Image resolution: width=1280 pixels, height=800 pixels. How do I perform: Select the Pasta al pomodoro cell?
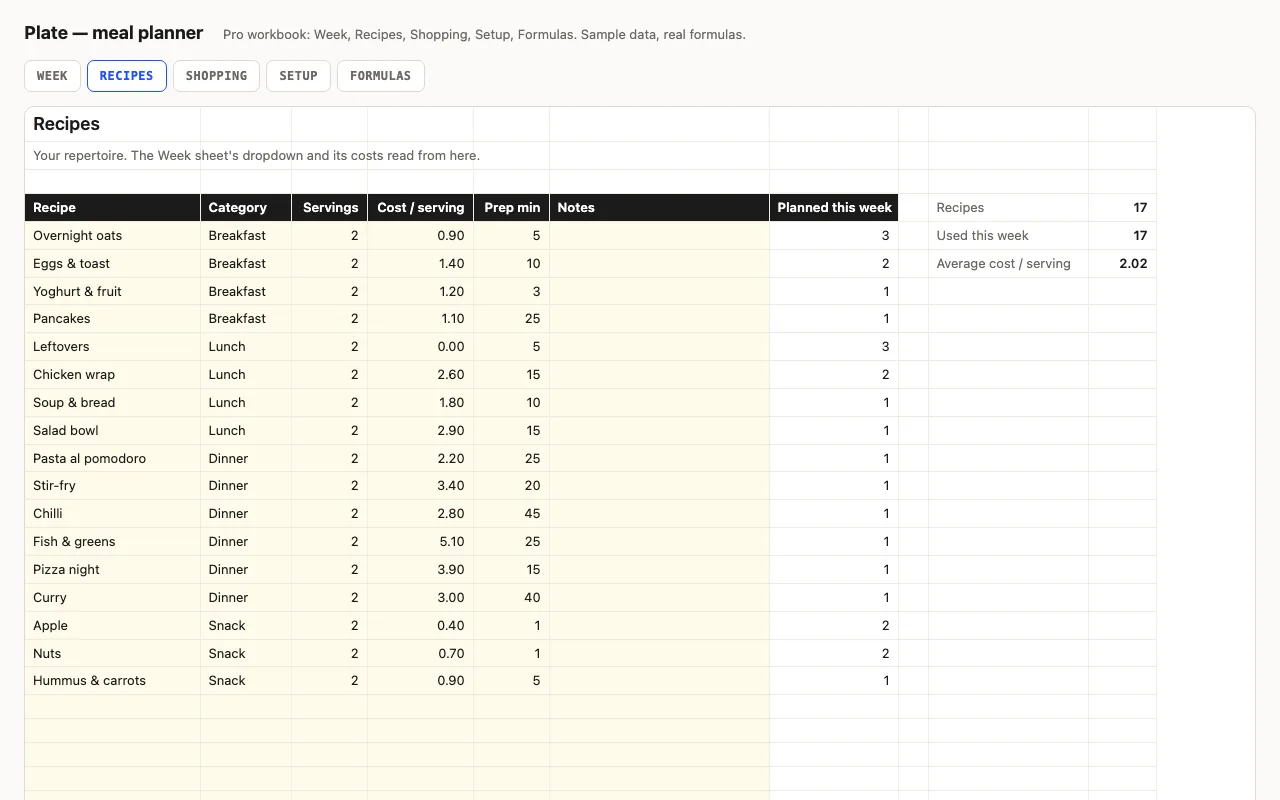113,459
